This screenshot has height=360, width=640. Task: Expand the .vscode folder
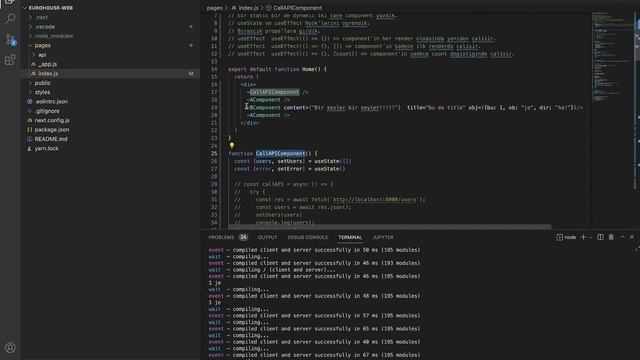[31, 27]
